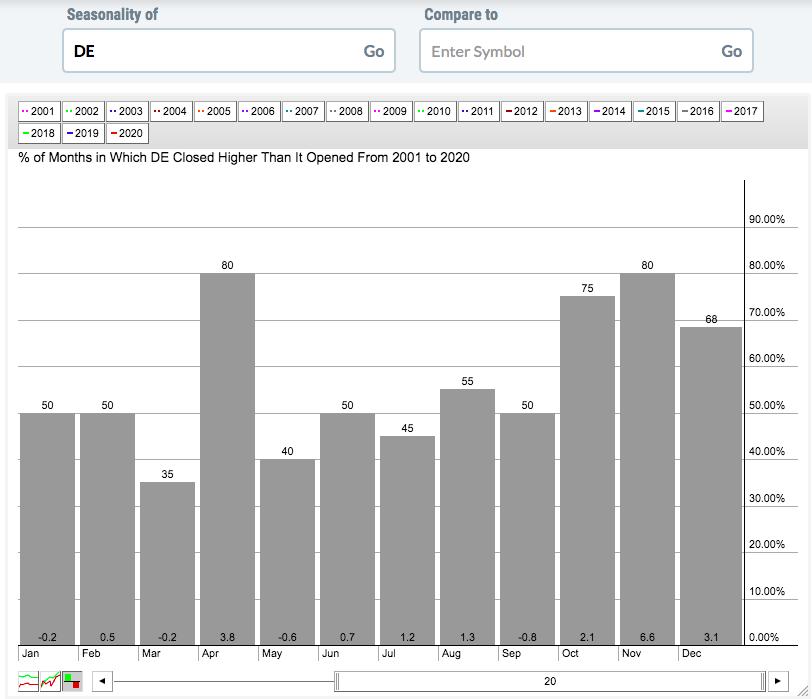Toggle the 2018 year legend button
The height and width of the screenshot is (699, 812).
[x=39, y=133]
